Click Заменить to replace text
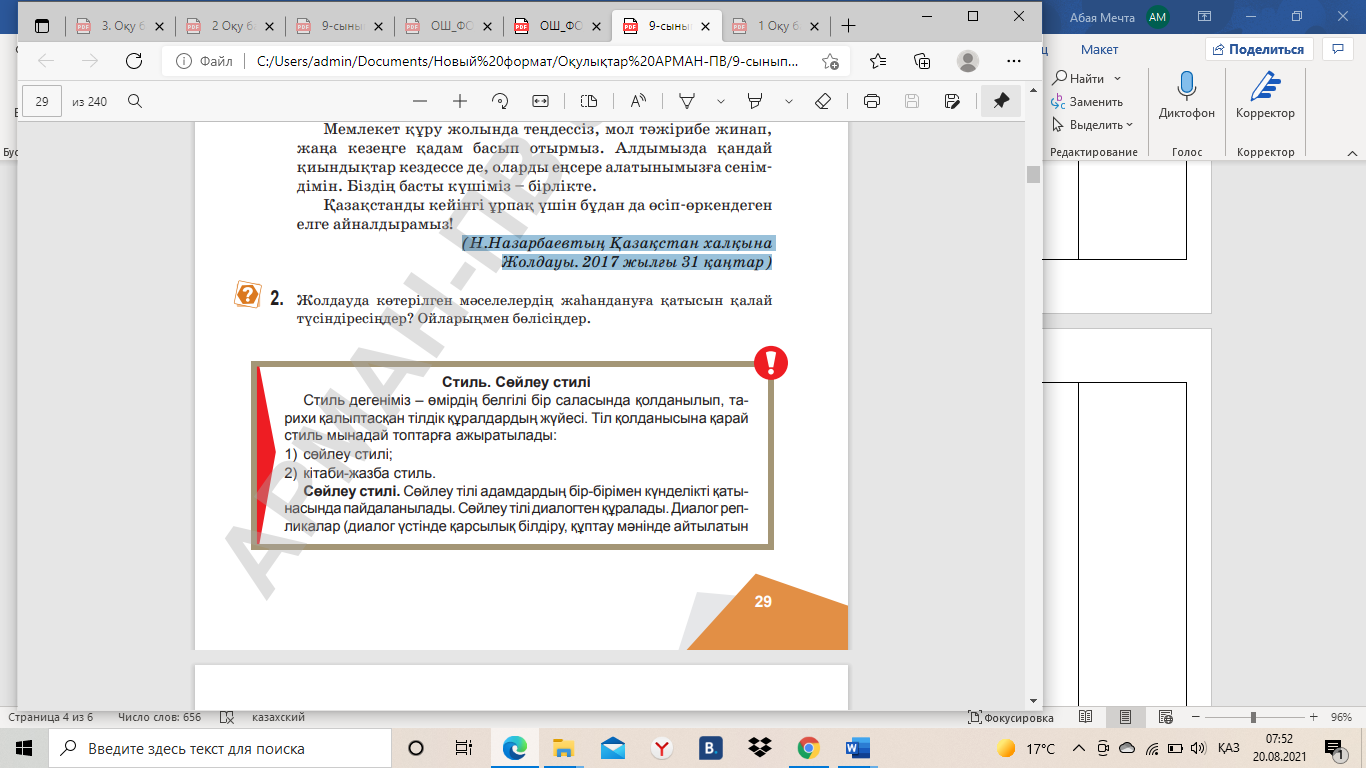 click(x=1087, y=101)
